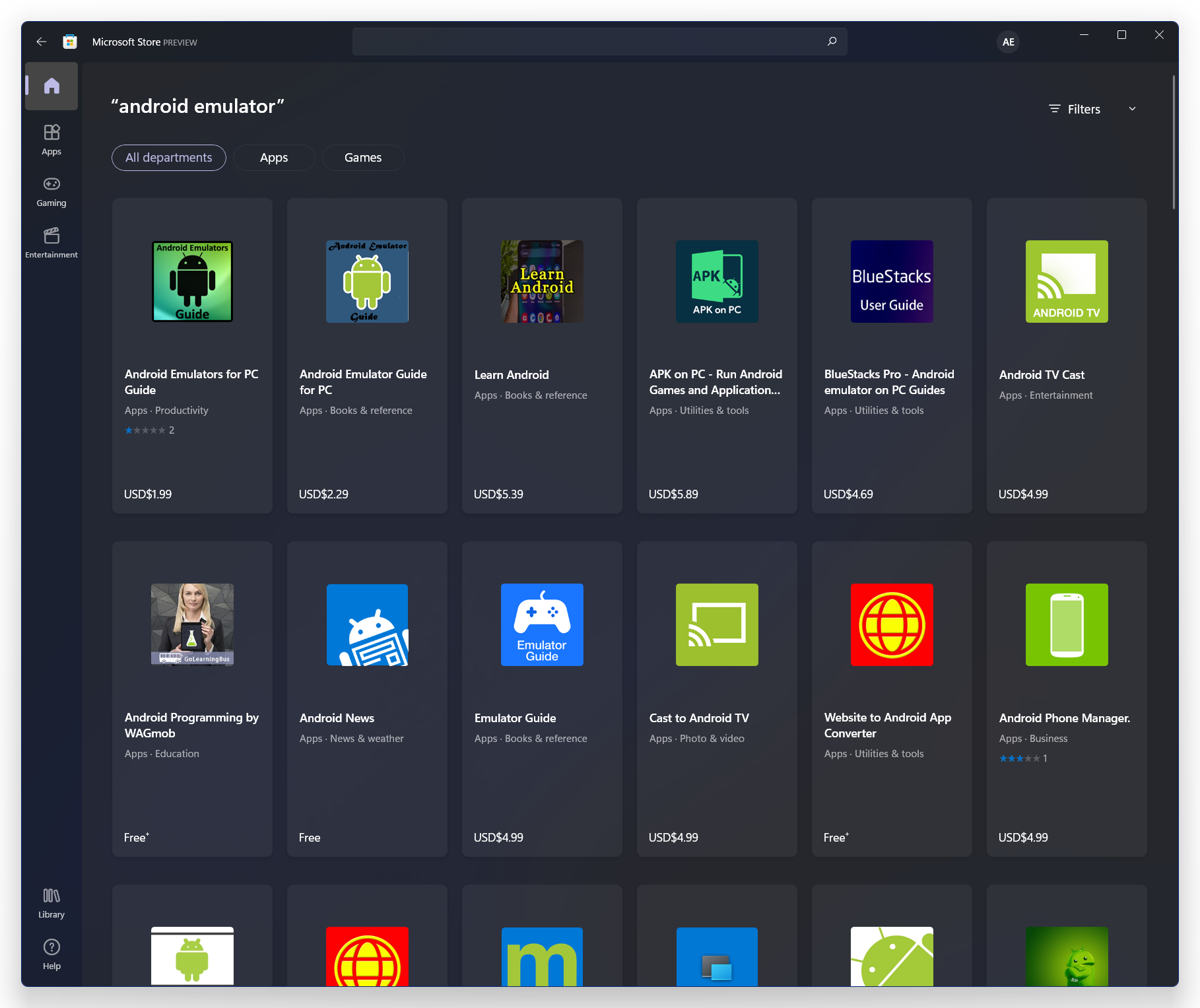Open the Cast to Android TV icon
Screen dimensions: 1200x1008
(x=717, y=624)
